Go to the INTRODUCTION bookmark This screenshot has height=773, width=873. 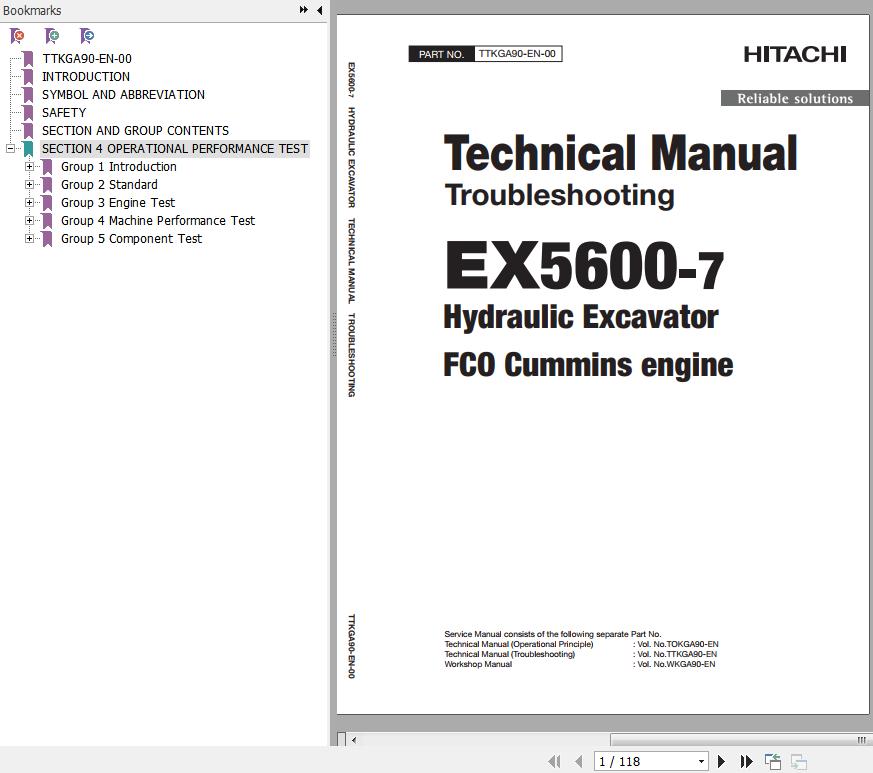coord(86,76)
